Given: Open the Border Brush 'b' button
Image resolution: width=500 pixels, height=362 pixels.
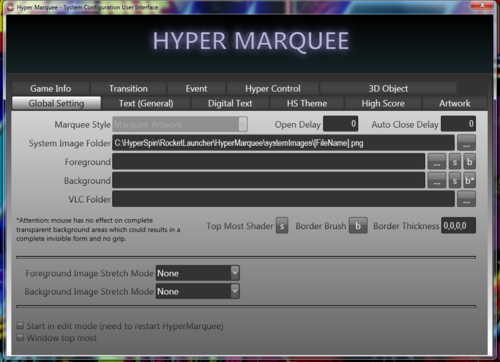Looking at the screenshot, I should 358,226.
